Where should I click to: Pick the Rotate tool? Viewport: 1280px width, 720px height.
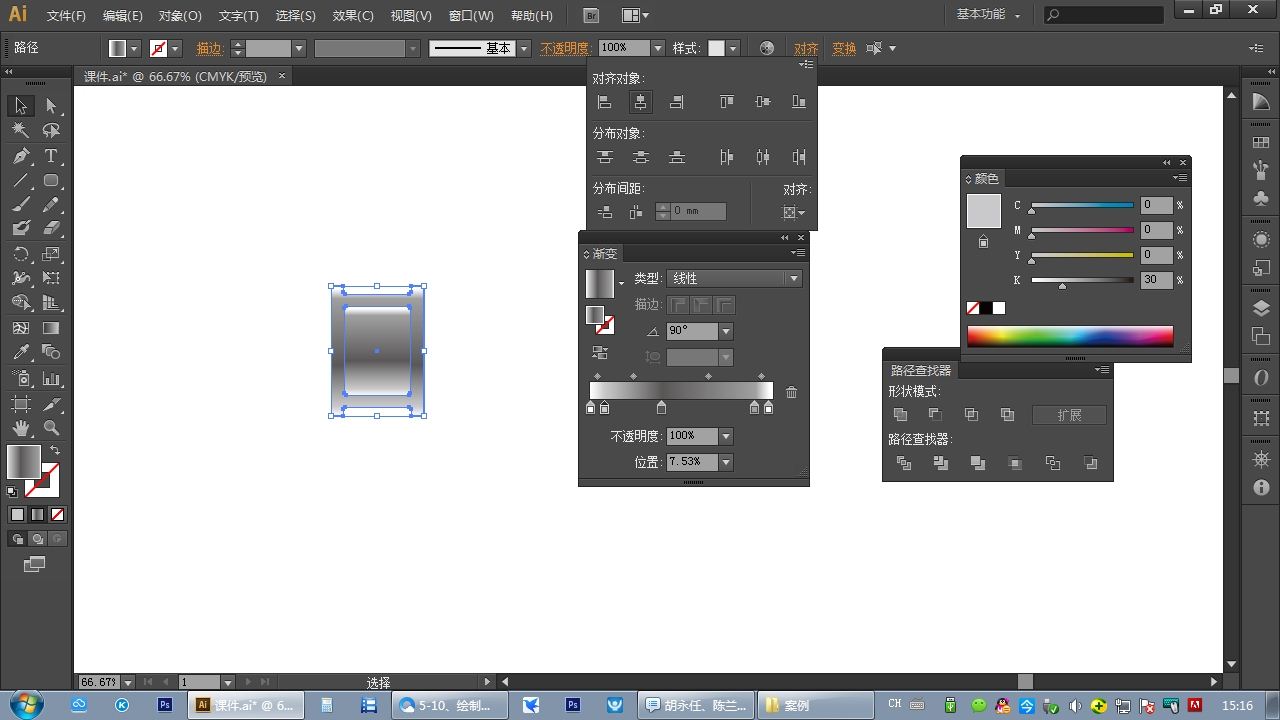click(21, 254)
